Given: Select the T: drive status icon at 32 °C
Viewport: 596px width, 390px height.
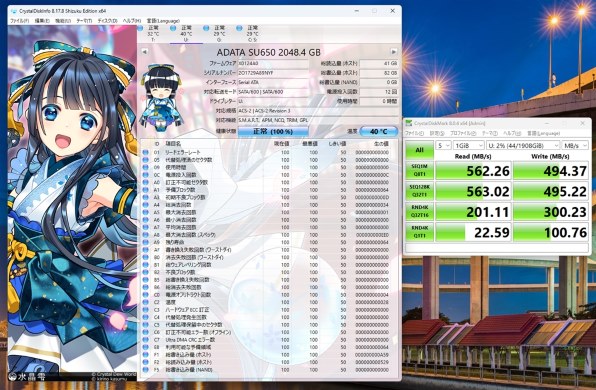Looking at the screenshot, I should point(140,28).
